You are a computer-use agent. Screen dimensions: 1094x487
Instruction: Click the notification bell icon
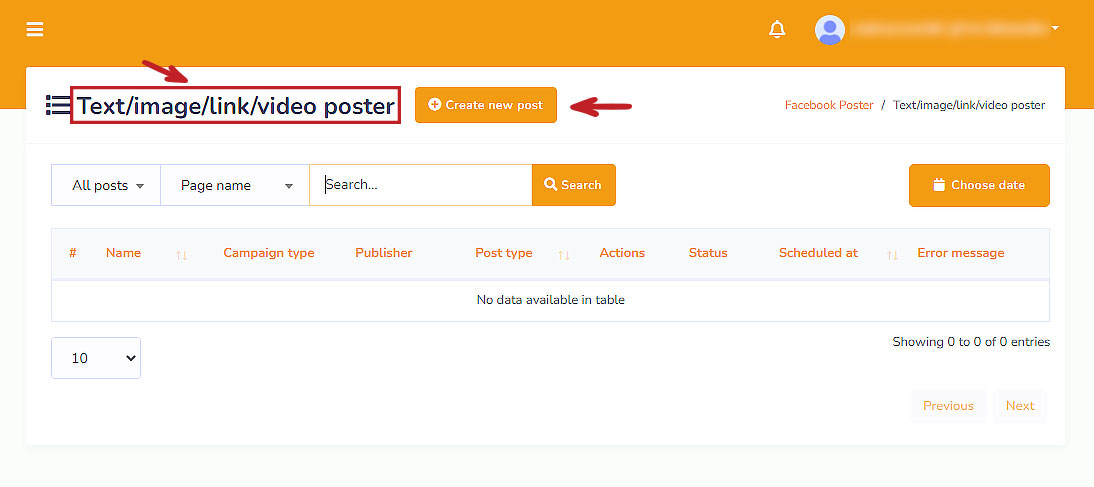tap(777, 29)
